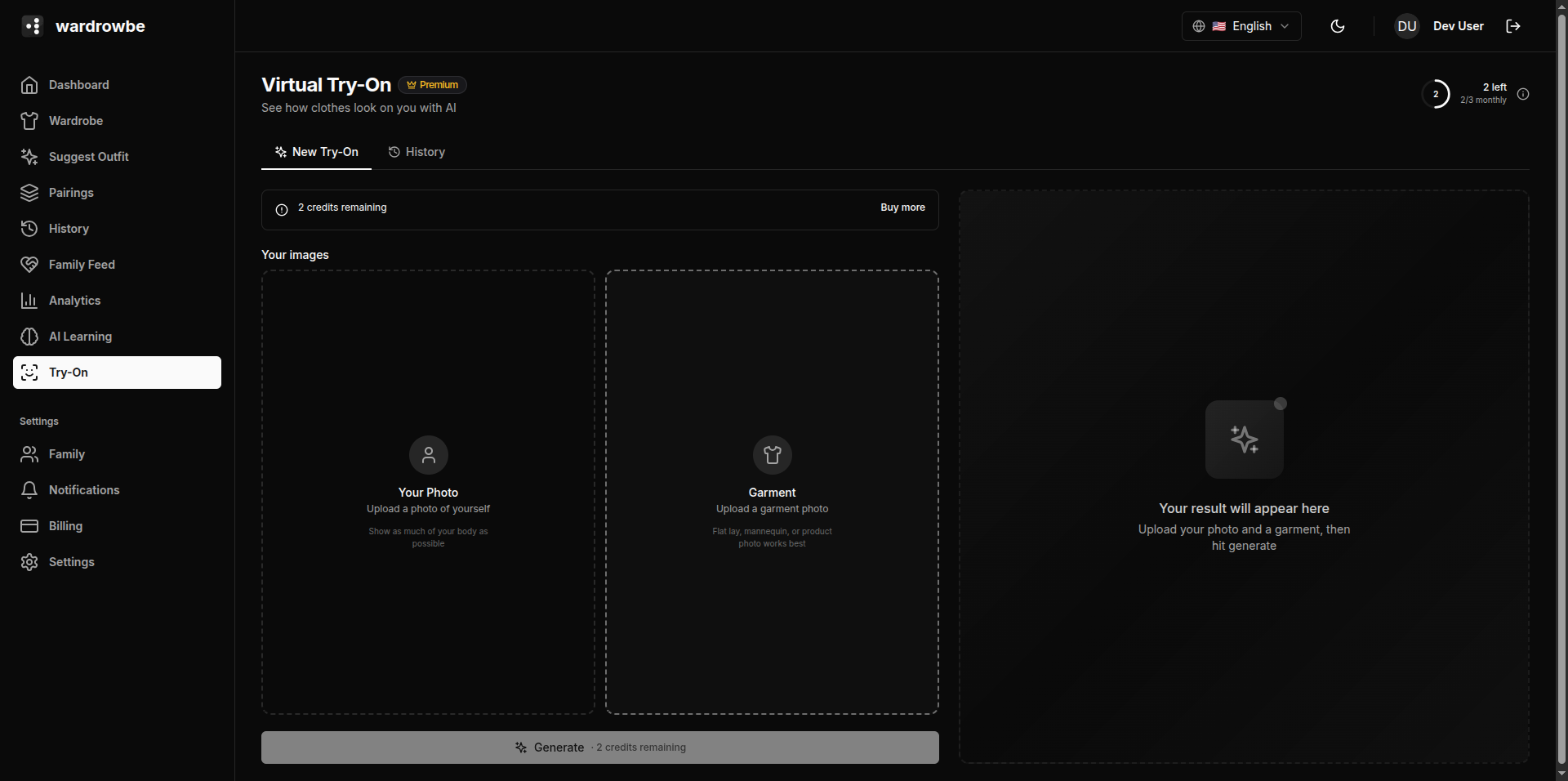Select the Suggest Outfit feature
Viewport: 1568px width, 781px height.
click(x=88, y=156)
